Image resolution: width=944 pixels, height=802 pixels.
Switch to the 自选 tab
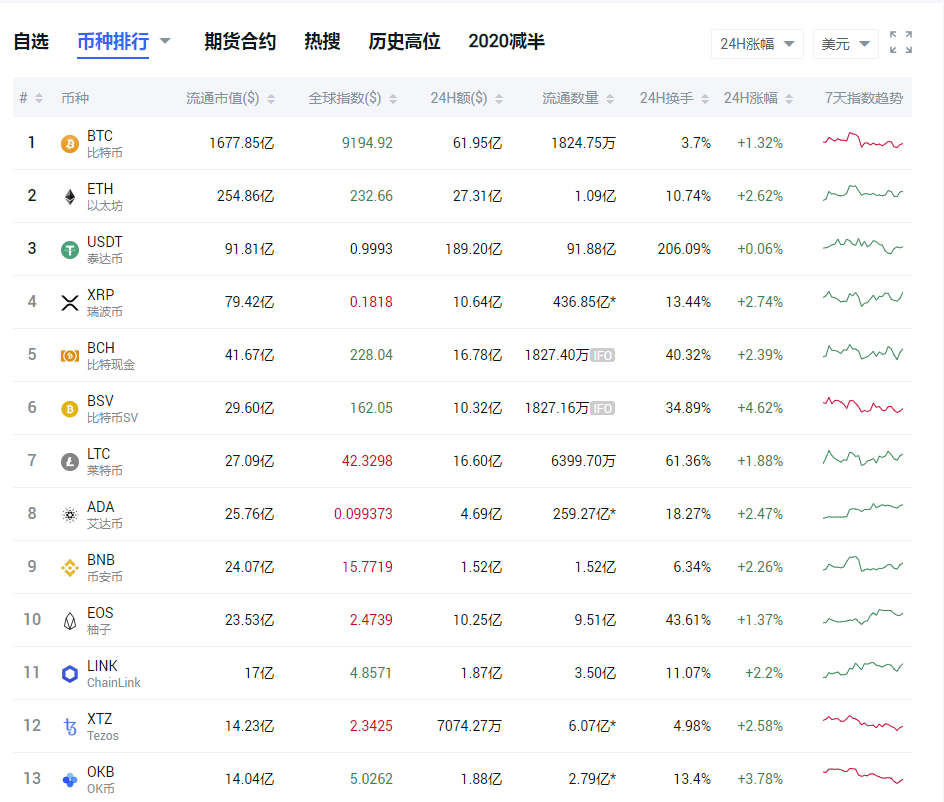tap(31, 42)
